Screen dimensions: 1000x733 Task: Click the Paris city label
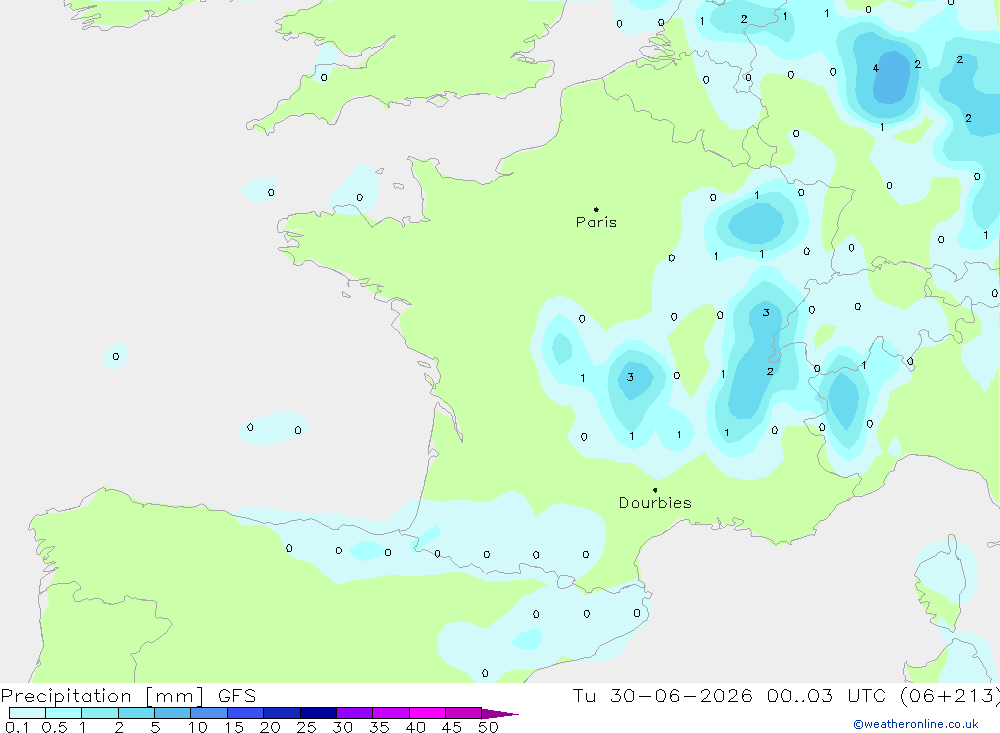pos(596,222)
